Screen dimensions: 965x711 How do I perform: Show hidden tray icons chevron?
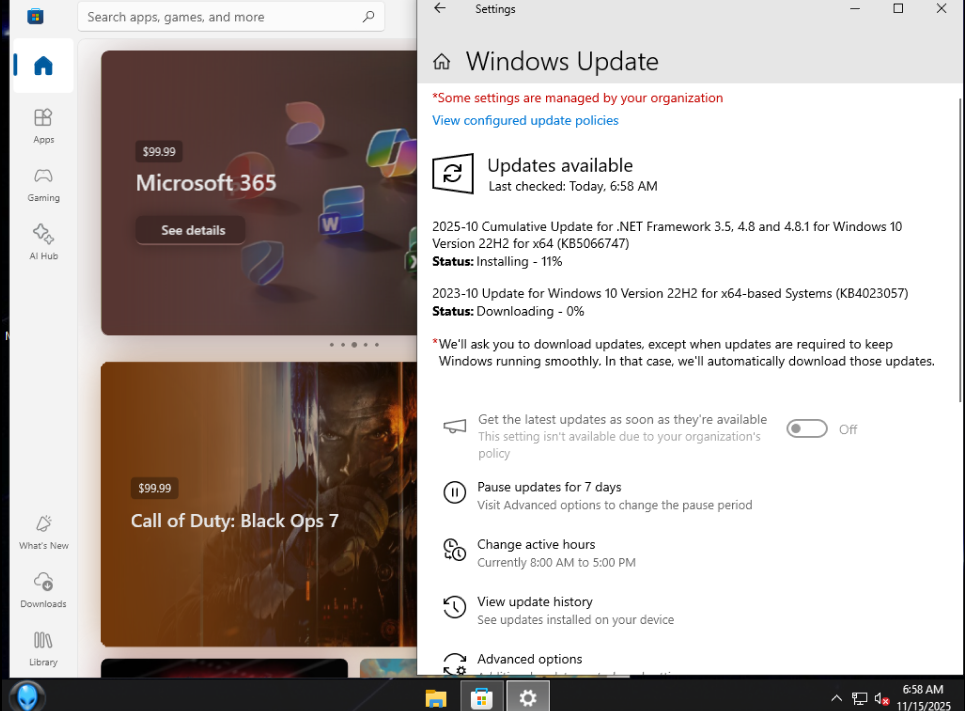point(836,698)
